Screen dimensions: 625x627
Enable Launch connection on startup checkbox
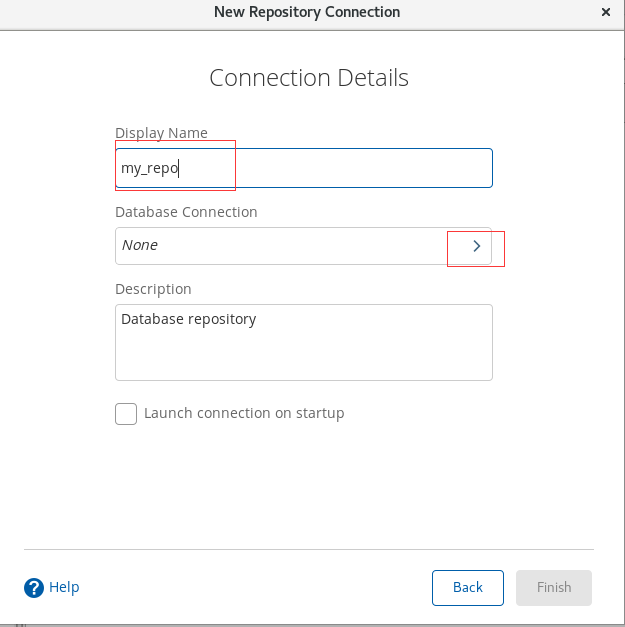point(126,413)
